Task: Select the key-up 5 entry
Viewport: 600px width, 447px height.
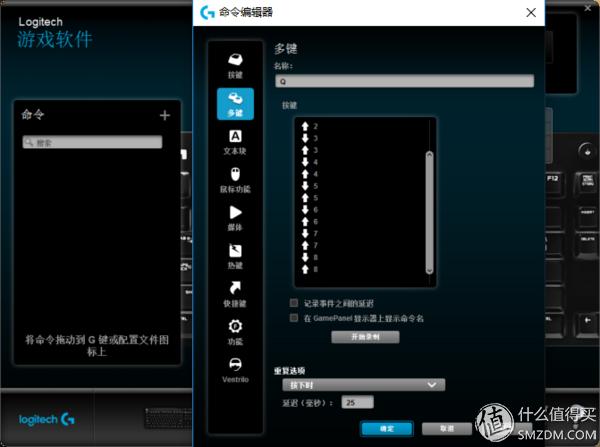Action: click(x=310, y=197)
